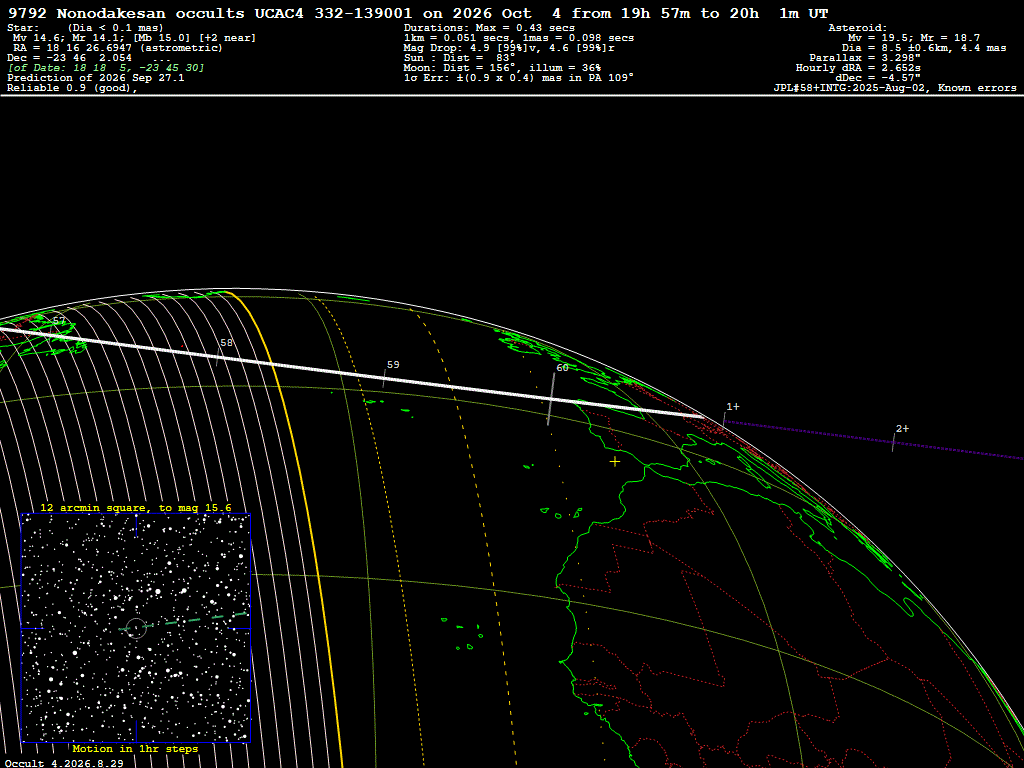Click the yellow cross location marker
Screen dimensions: 1024x768
(x=615, y=462)
